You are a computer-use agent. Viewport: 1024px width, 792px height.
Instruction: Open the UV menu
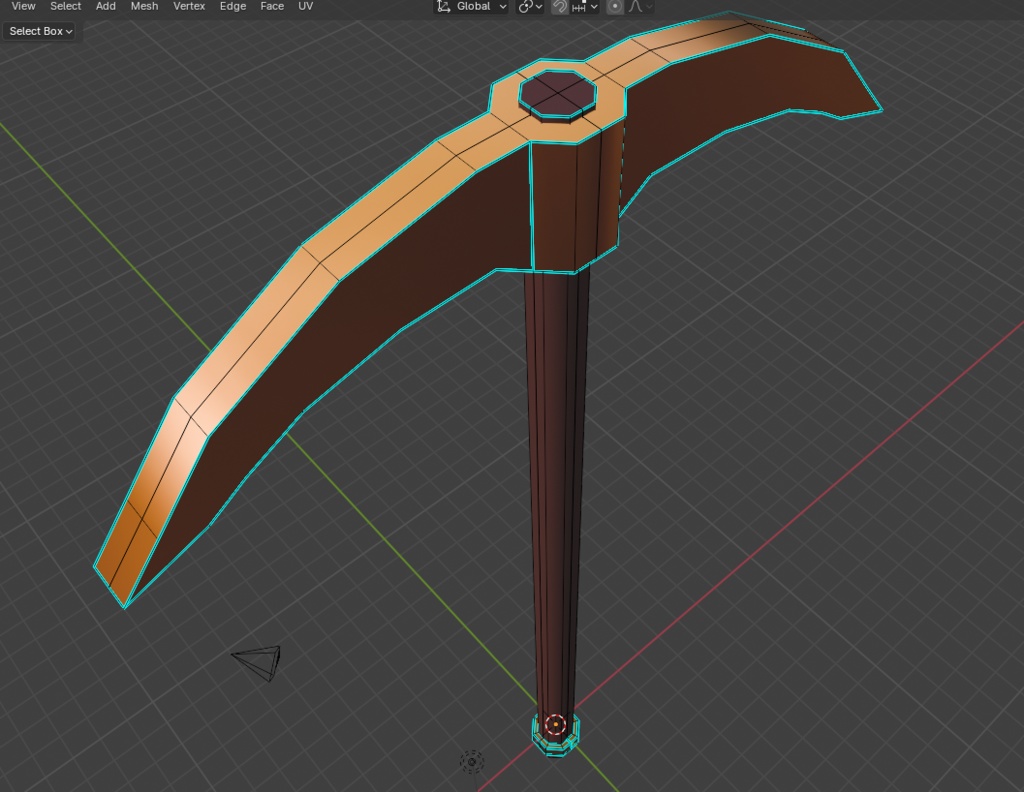click(x=305, y=6)
